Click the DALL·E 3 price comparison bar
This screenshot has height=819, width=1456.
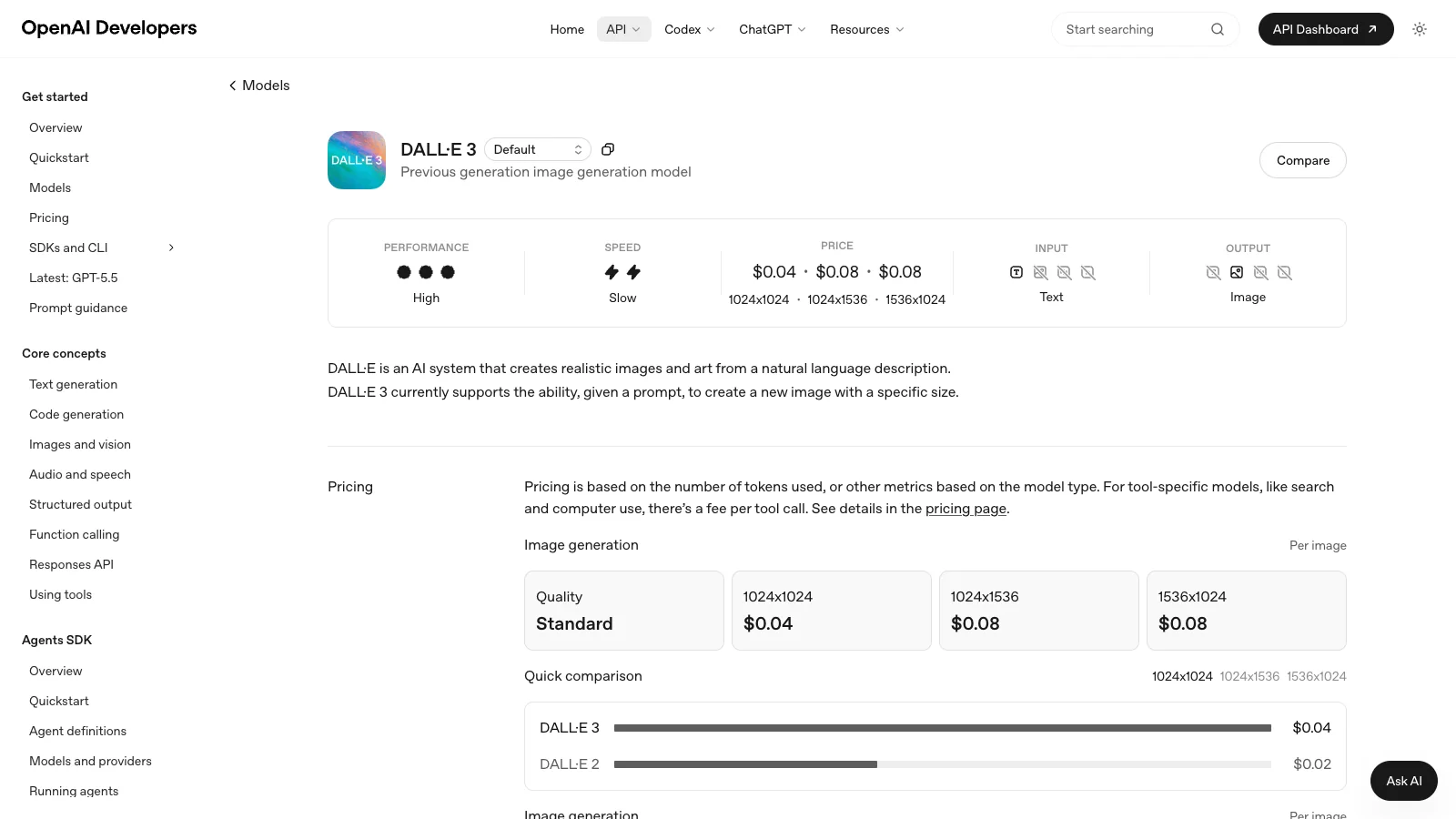click(943, 728)
